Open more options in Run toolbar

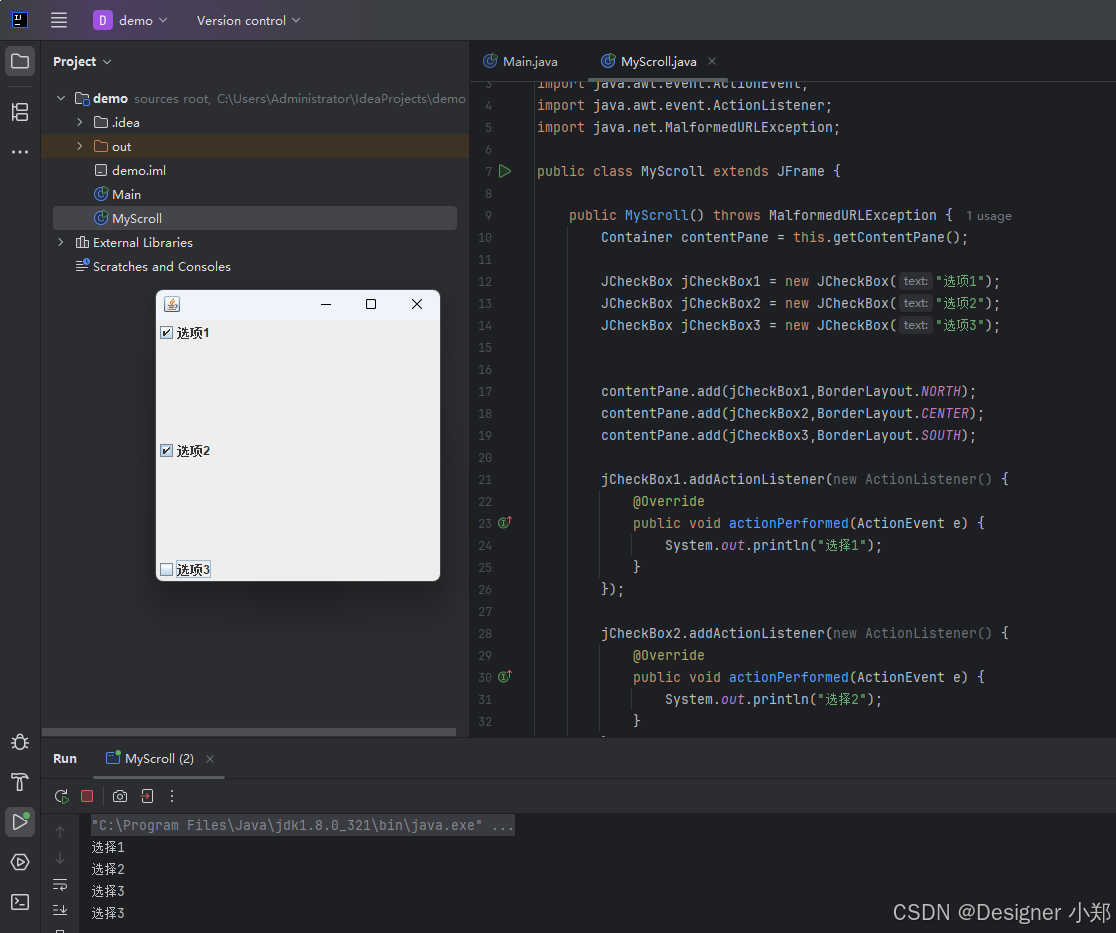172,796
